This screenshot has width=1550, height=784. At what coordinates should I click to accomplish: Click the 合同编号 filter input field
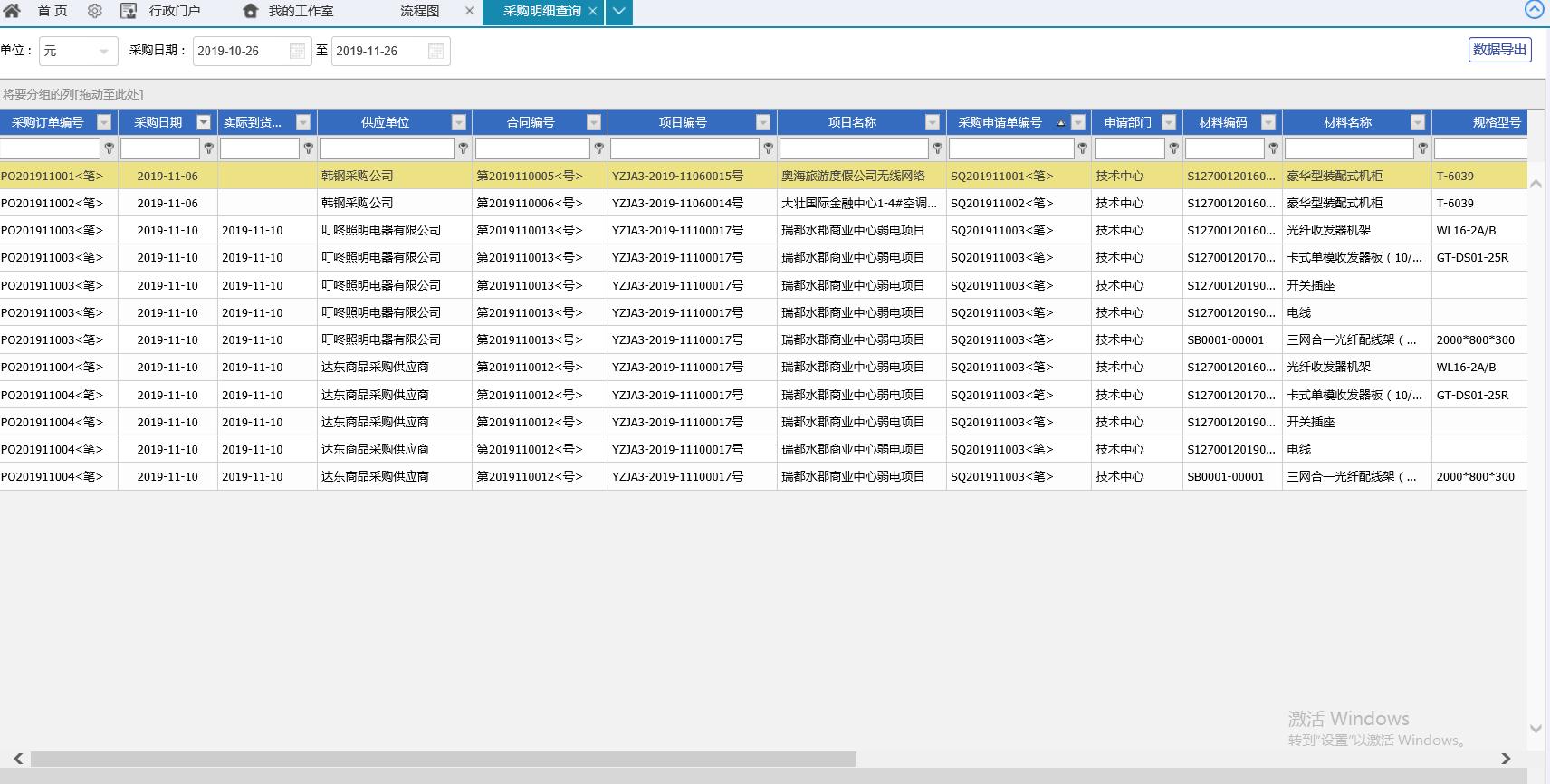(532, 148)
